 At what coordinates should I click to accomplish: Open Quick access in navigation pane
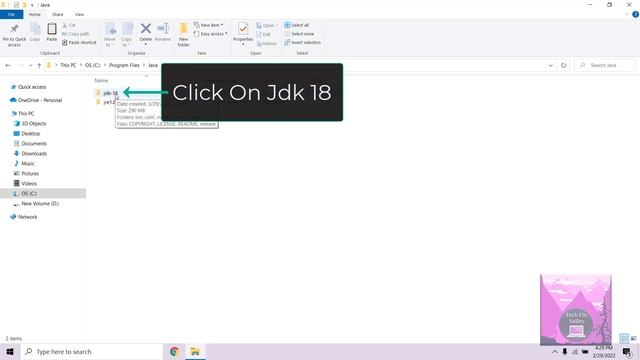pos(32,87)
